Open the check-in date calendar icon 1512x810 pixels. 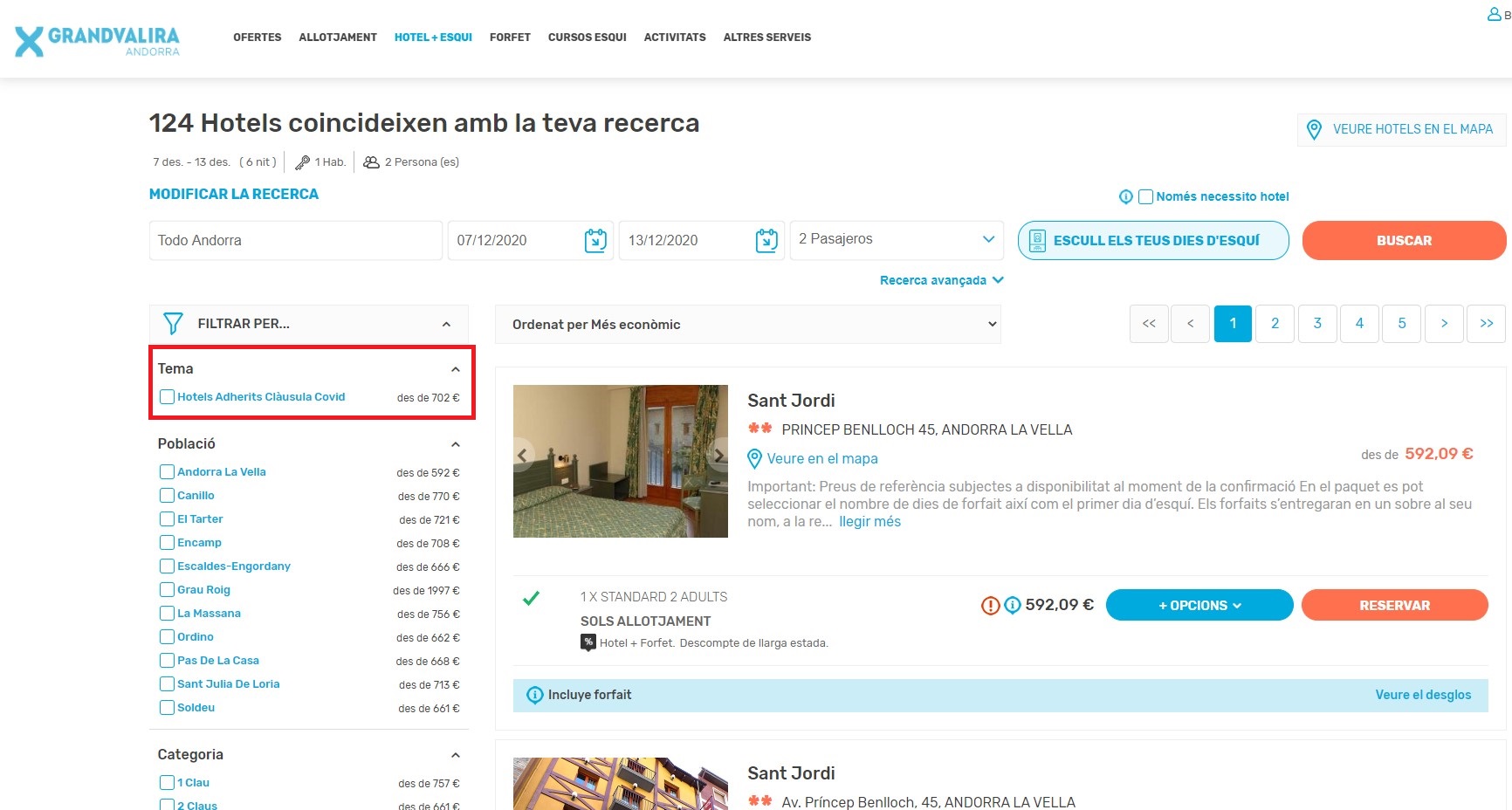click(595, 240)
